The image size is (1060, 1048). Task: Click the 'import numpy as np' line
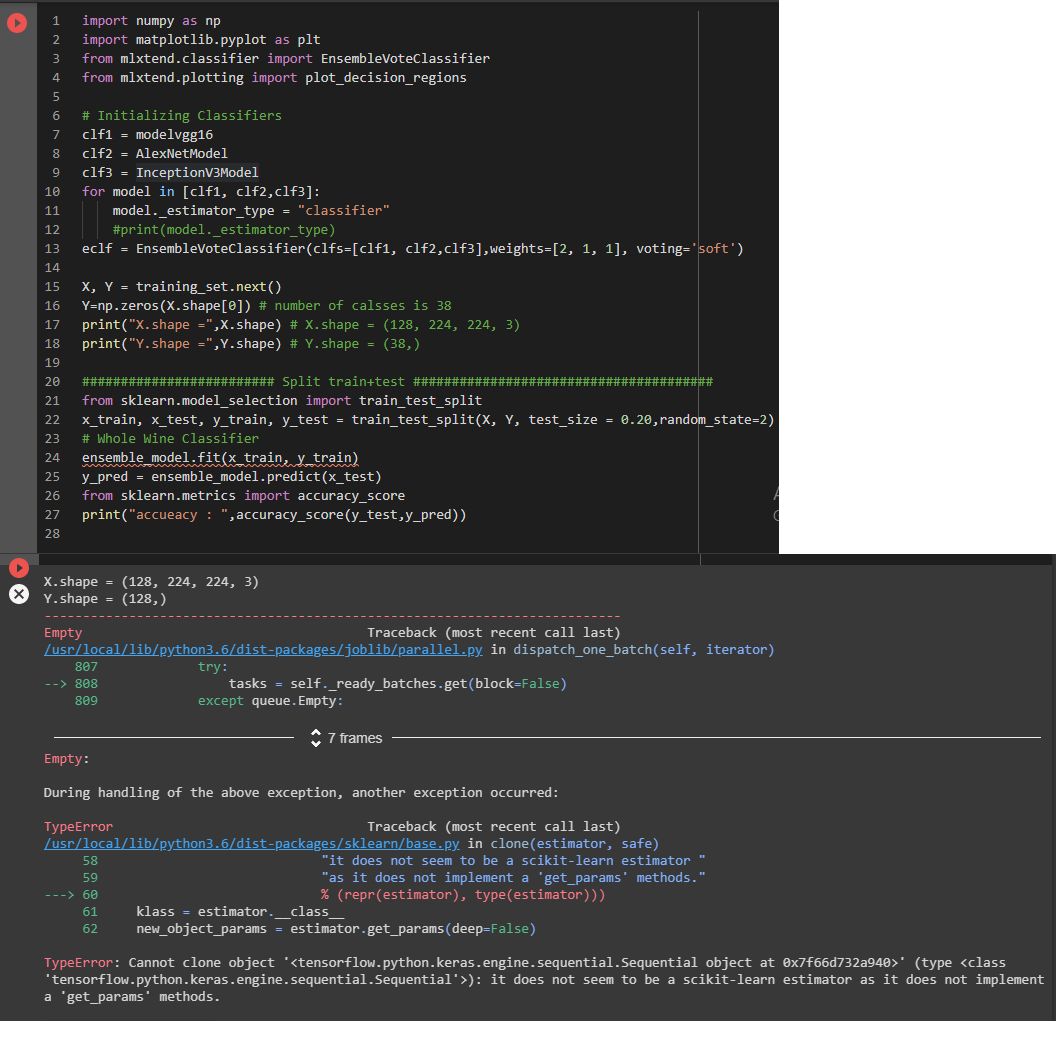point(151,21)
